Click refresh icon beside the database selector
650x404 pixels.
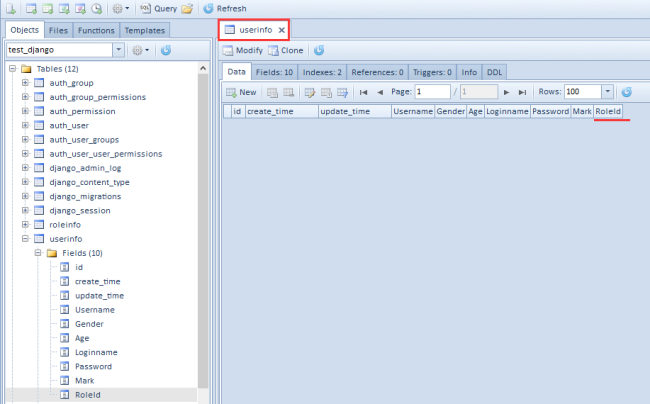coord(166,50)
